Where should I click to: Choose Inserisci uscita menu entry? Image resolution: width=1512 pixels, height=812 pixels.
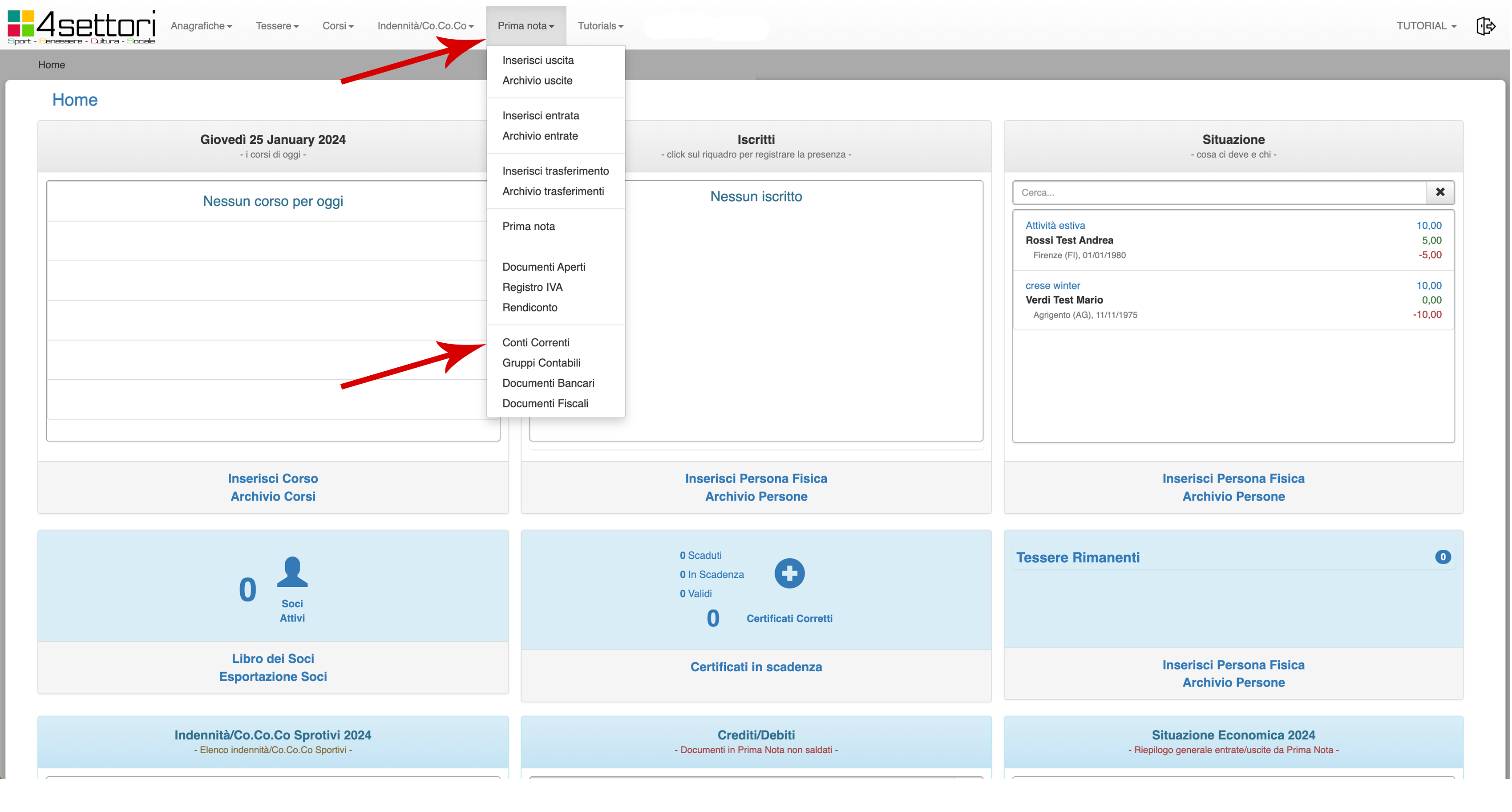(x=538, y=60)
